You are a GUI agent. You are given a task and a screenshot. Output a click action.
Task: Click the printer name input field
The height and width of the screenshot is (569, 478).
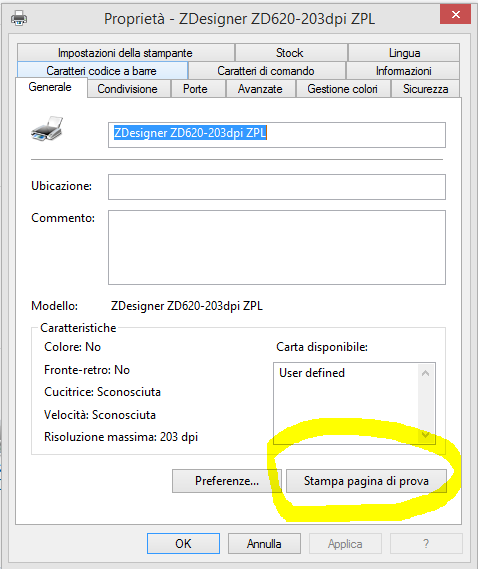click(x=277, y=135)
